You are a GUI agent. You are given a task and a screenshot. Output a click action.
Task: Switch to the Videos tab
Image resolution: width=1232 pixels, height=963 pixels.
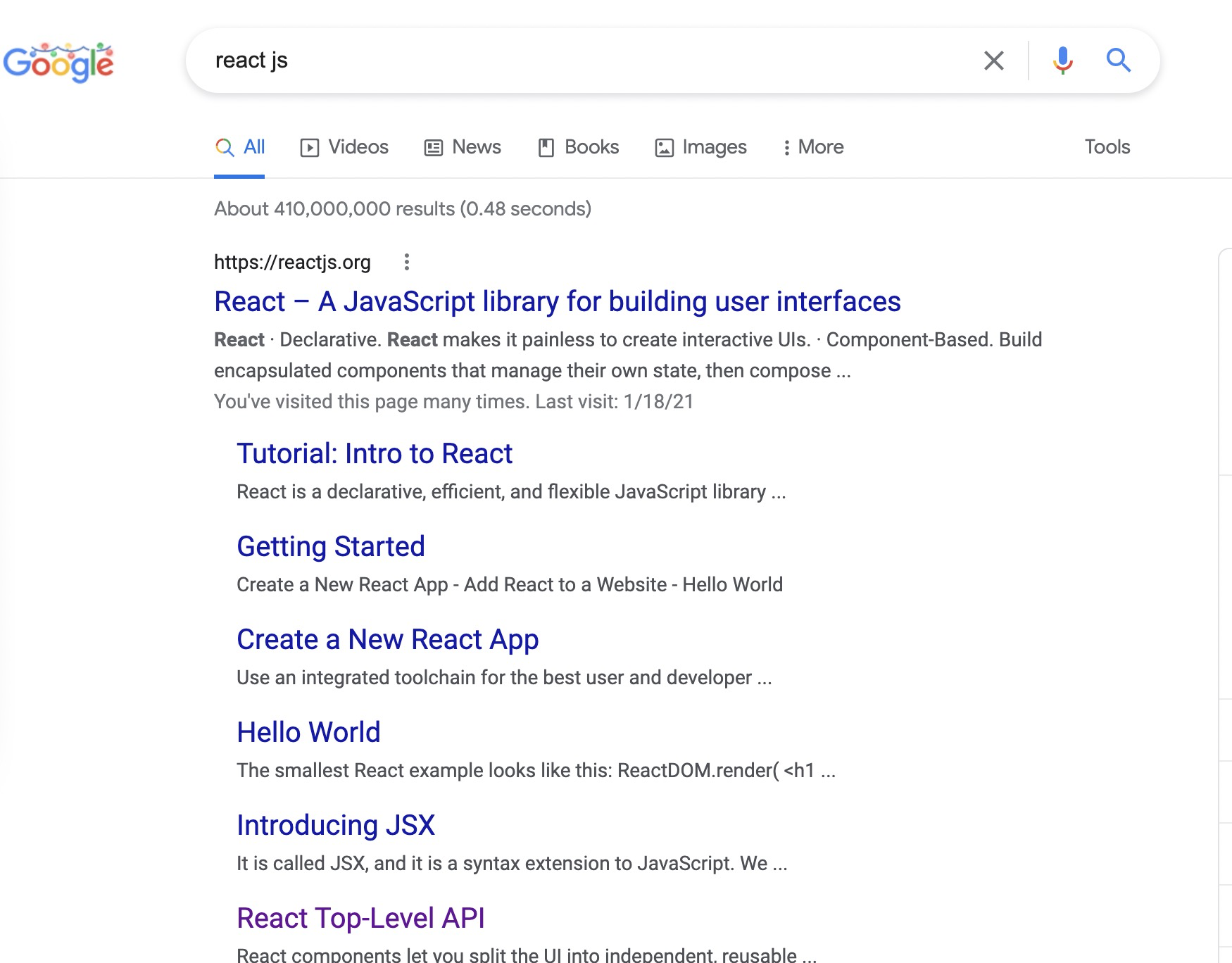358,147
